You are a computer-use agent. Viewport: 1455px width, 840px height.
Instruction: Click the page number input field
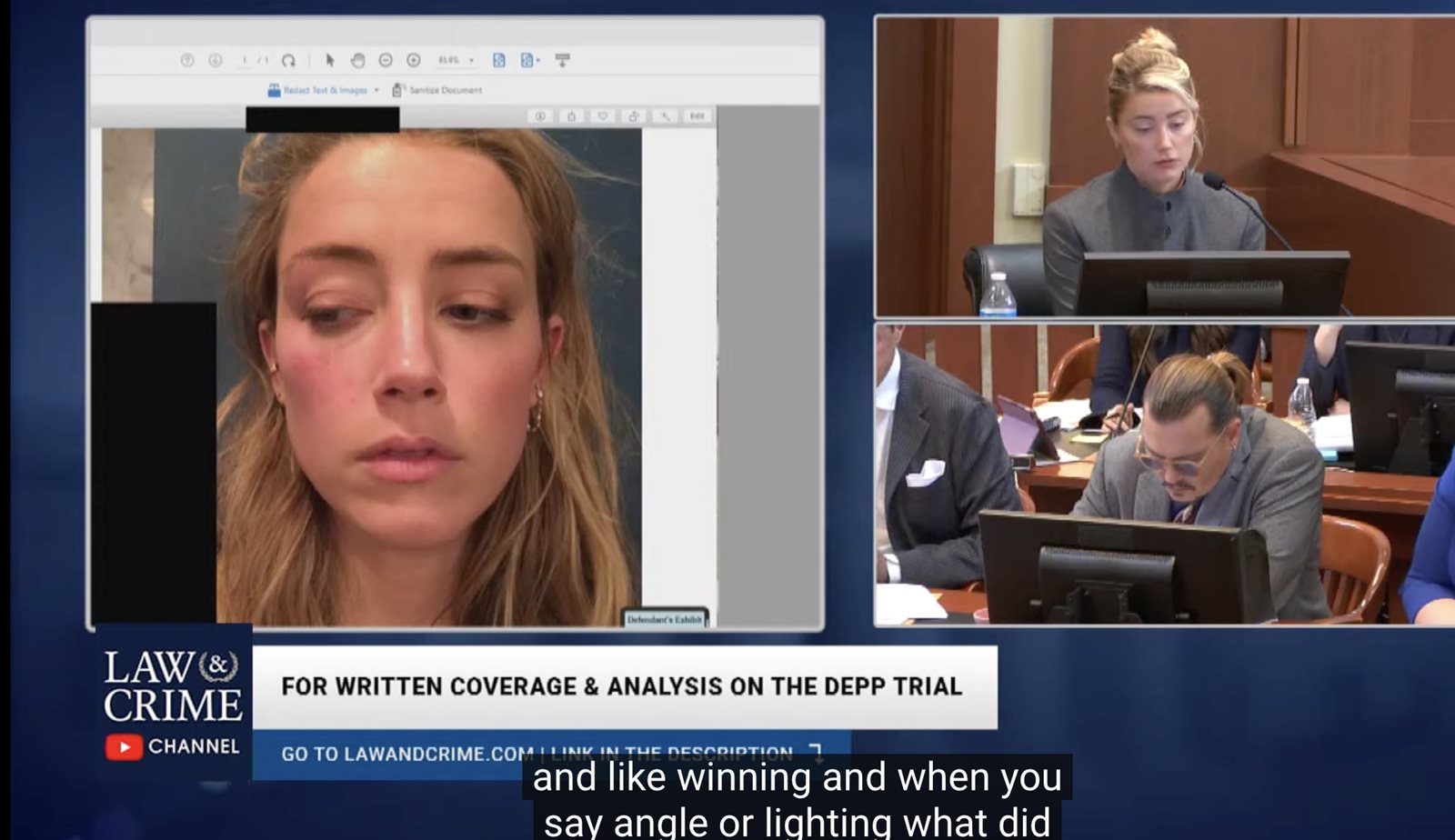(244, 60)
